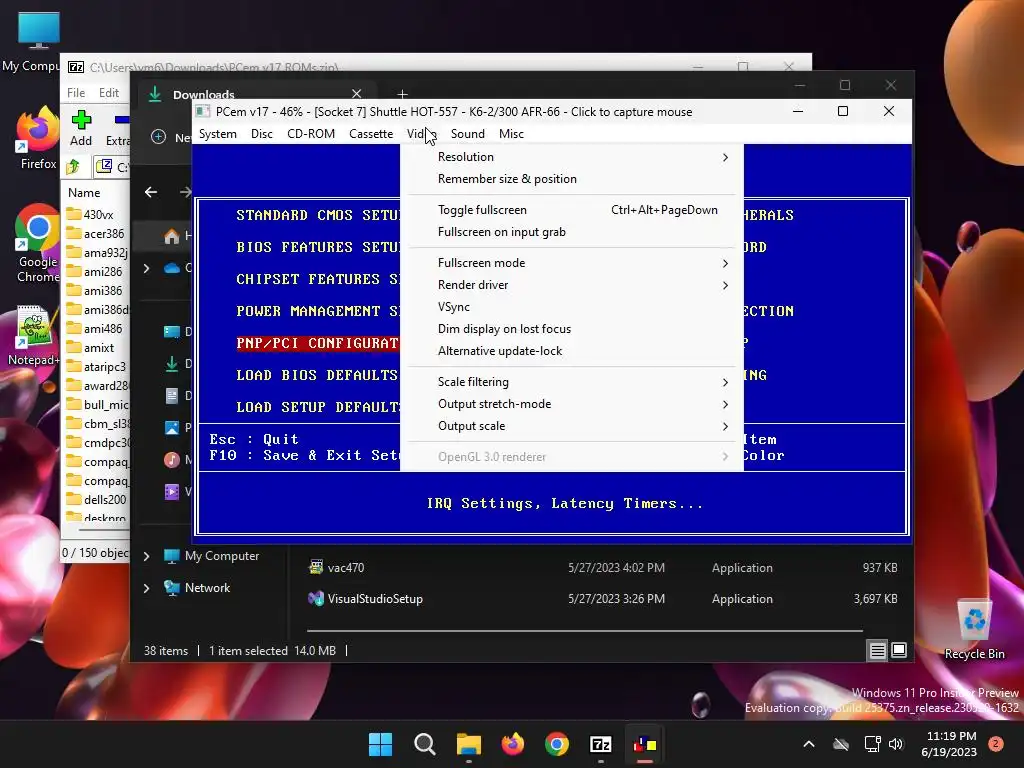The height and width of the screenshot is (768, 1024).
Task: Toggle Remember size & position
Action: click(571, 179)
